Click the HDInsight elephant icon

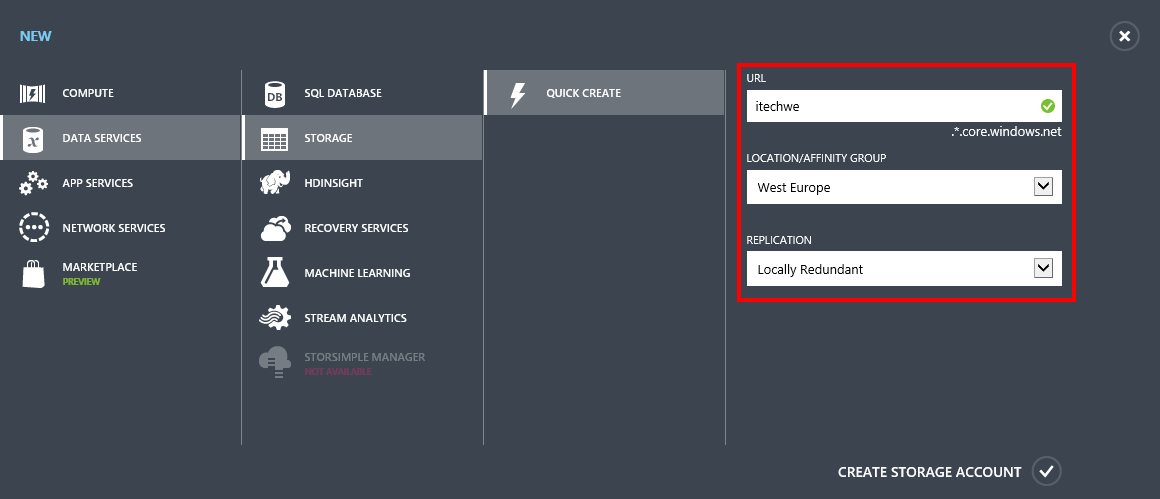tap(274, 183)
